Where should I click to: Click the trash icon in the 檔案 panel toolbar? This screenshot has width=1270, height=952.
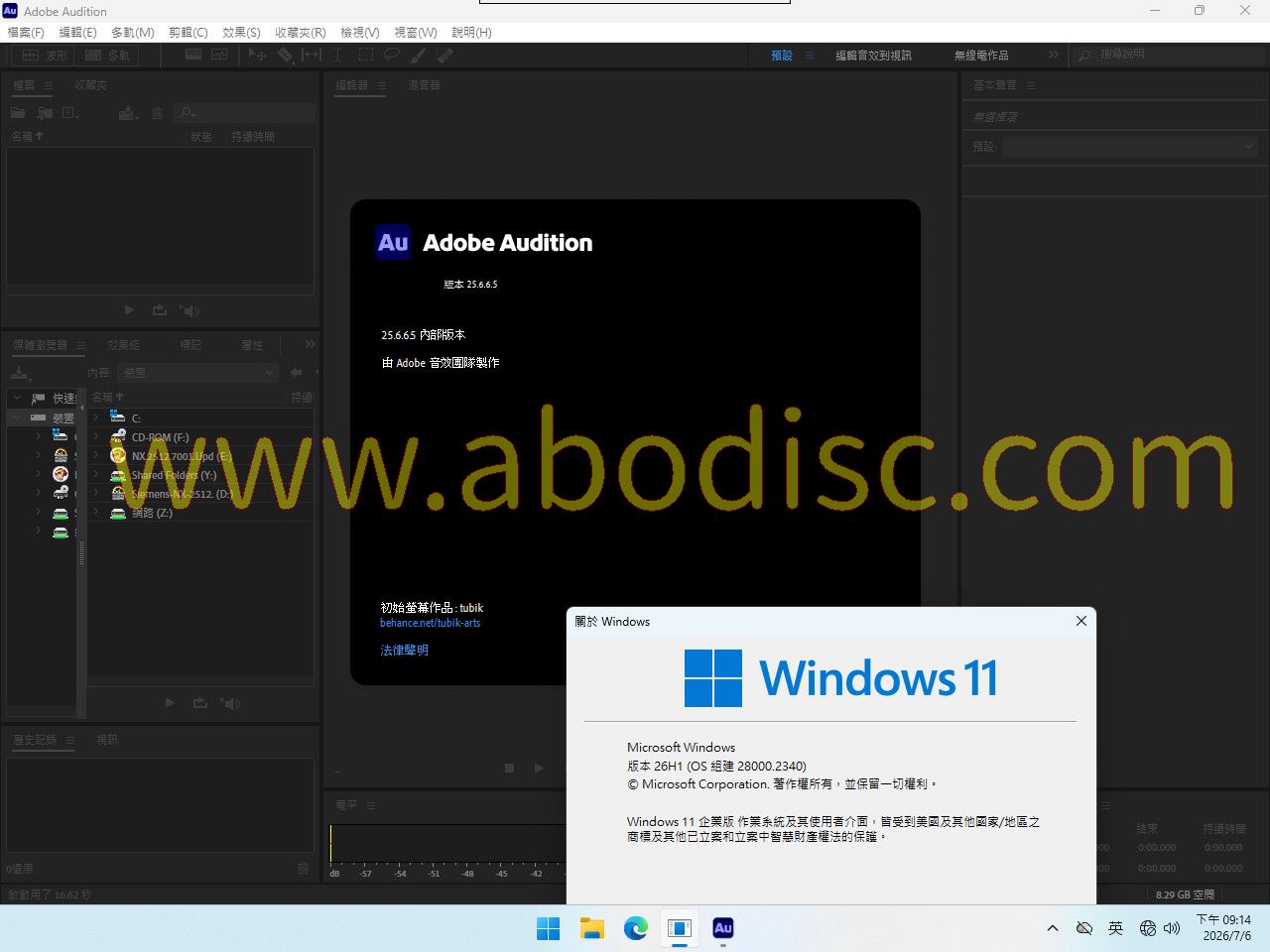point(157,113)
